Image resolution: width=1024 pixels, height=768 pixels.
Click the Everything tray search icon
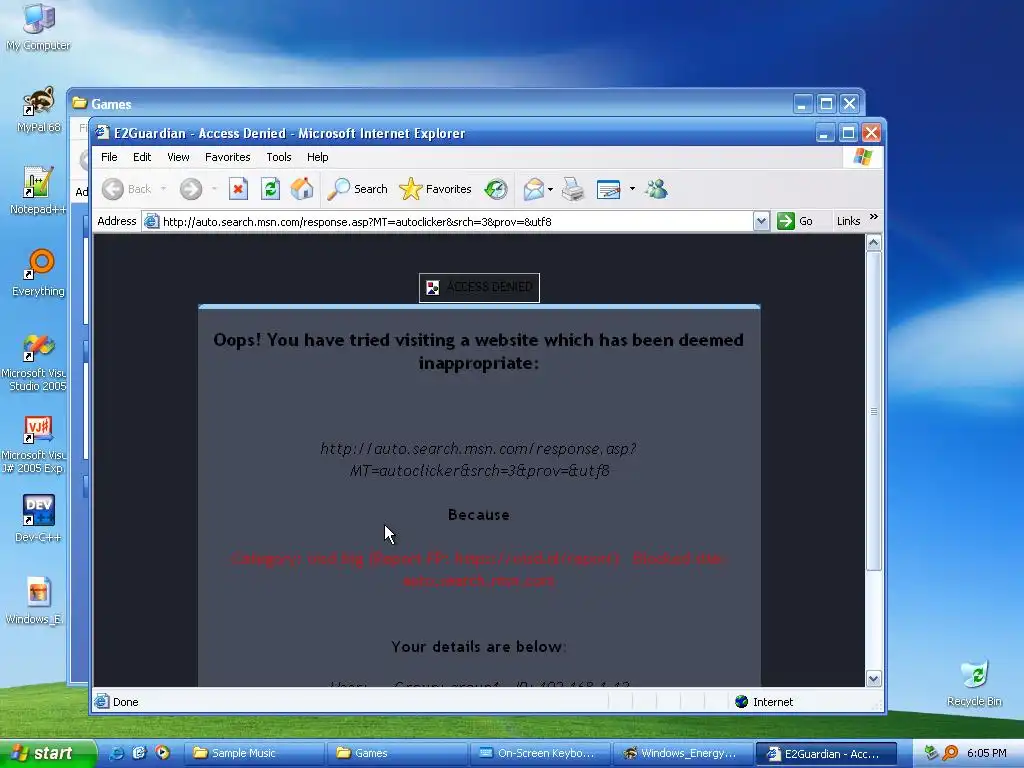pos(950,753)
